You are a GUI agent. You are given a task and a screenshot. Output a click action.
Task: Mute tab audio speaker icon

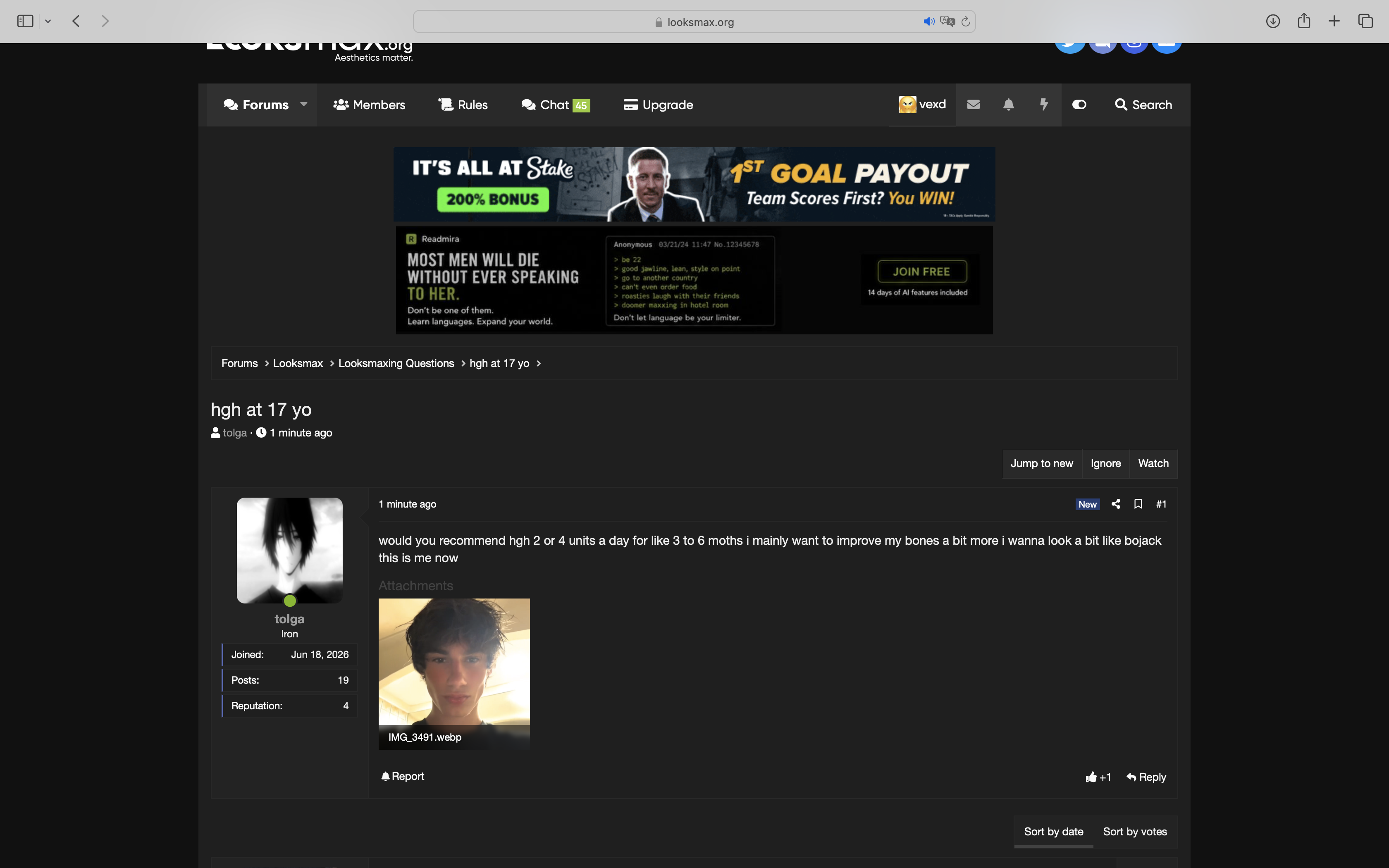click(x=928, y=21)
